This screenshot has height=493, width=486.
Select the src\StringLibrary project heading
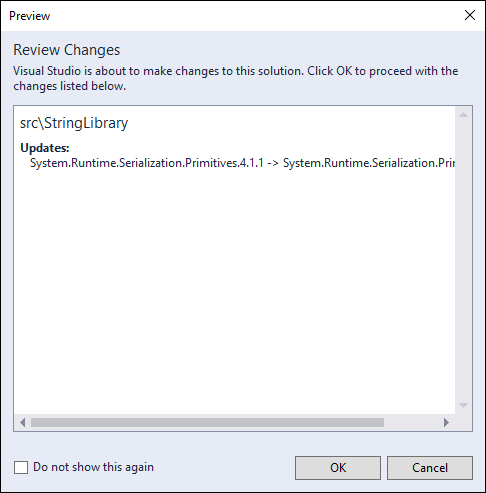pyautogui.click(x=74, y=123)
